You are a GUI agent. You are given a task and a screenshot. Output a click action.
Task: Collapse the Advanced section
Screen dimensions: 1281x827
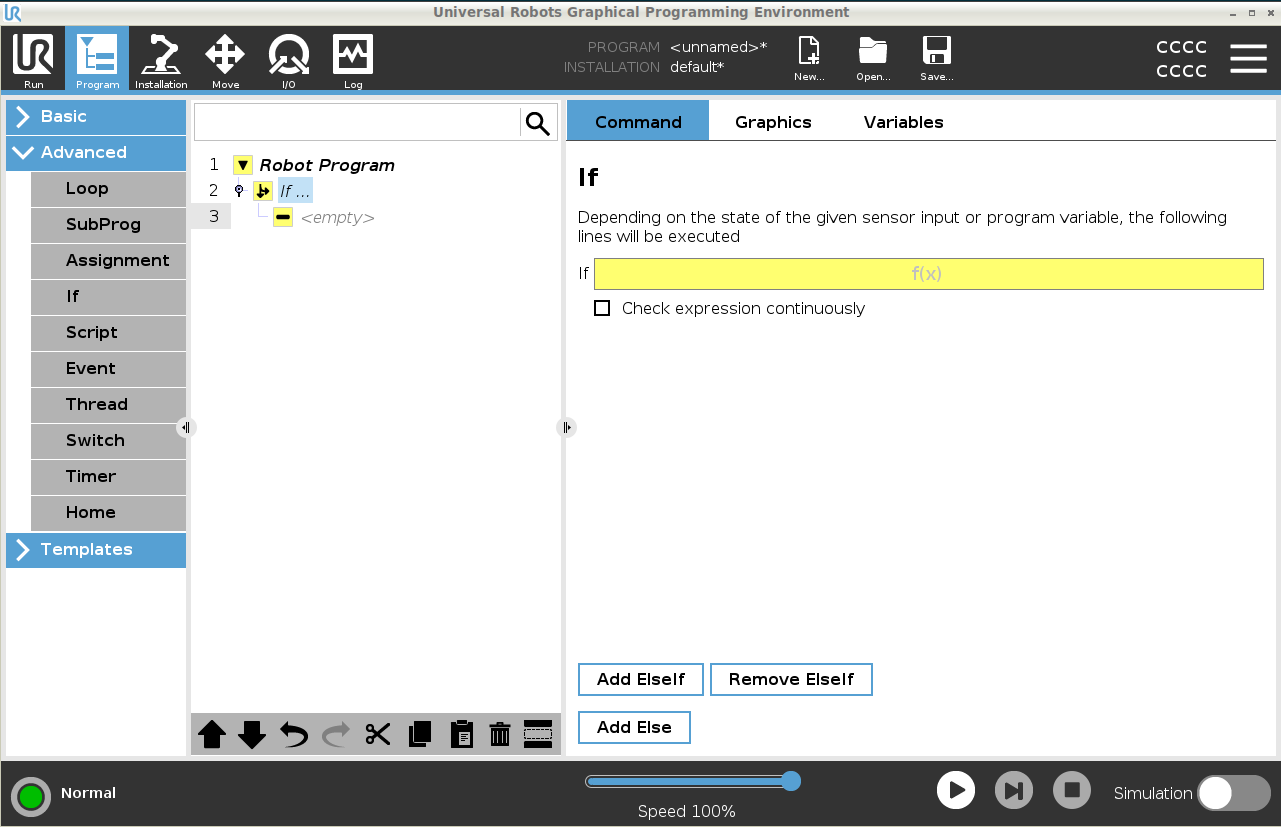point(96,153)
